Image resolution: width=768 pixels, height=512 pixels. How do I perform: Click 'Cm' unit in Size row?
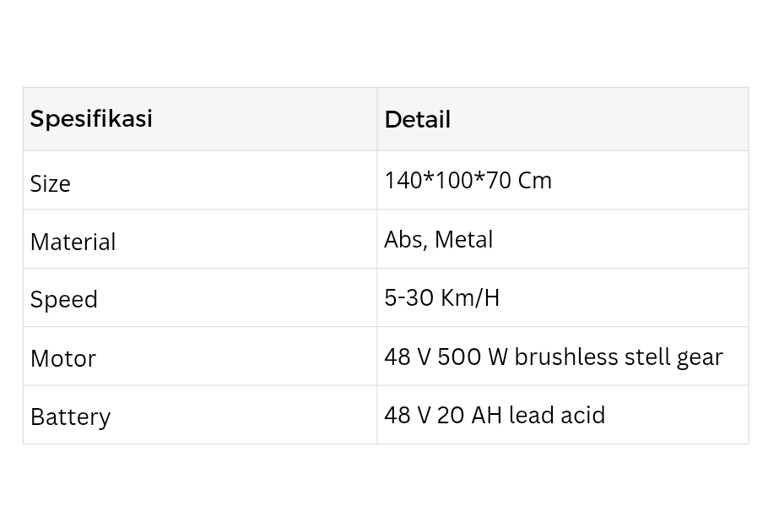tap(535, 180)
